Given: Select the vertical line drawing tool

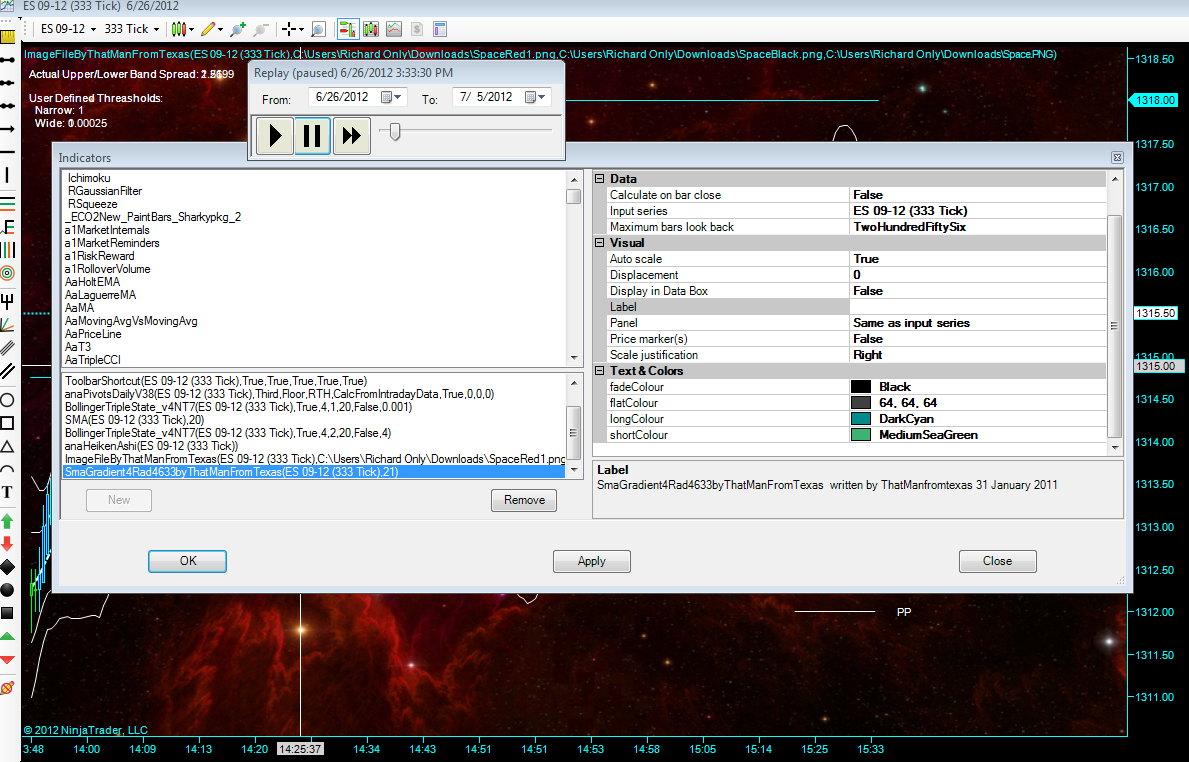Looking at the screenshot, I should click(x=8, y=175).
